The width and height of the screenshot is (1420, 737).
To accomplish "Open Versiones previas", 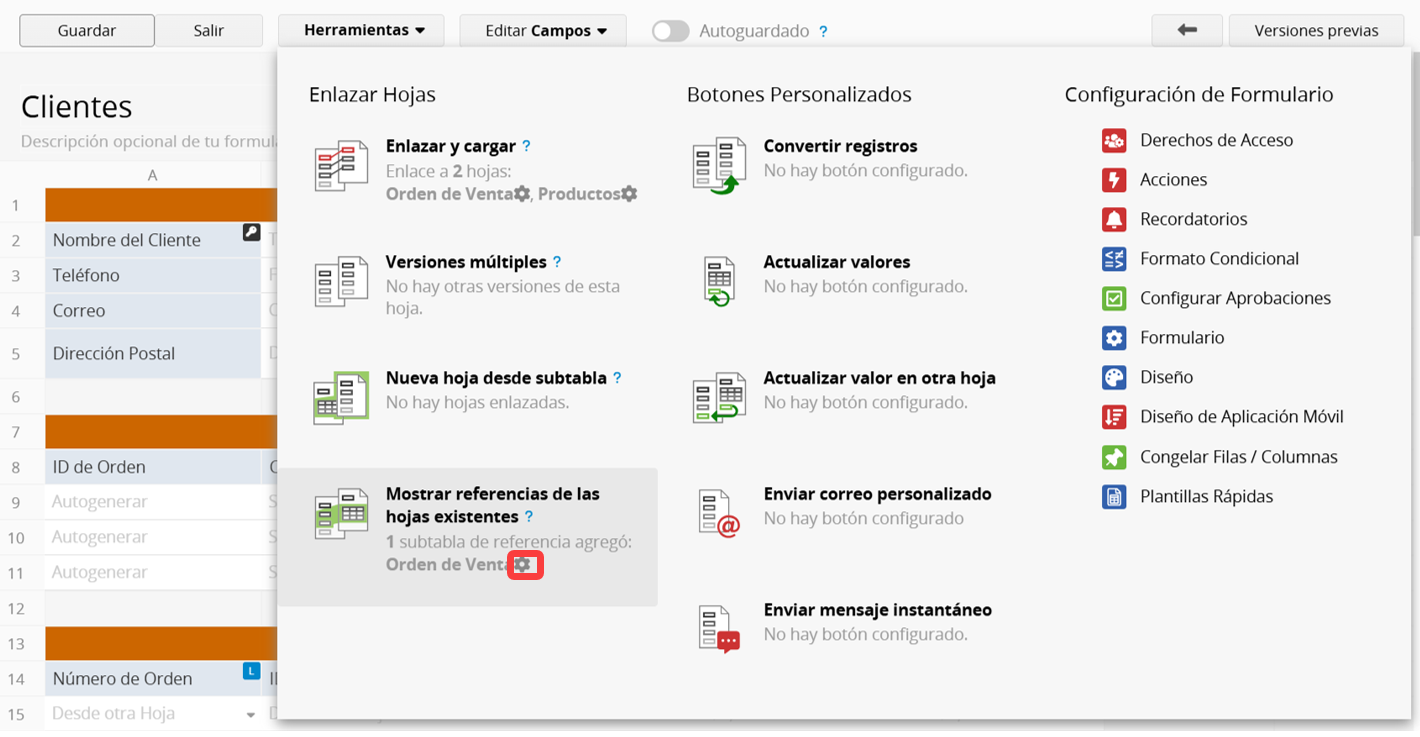I will tap(1316, 31).
